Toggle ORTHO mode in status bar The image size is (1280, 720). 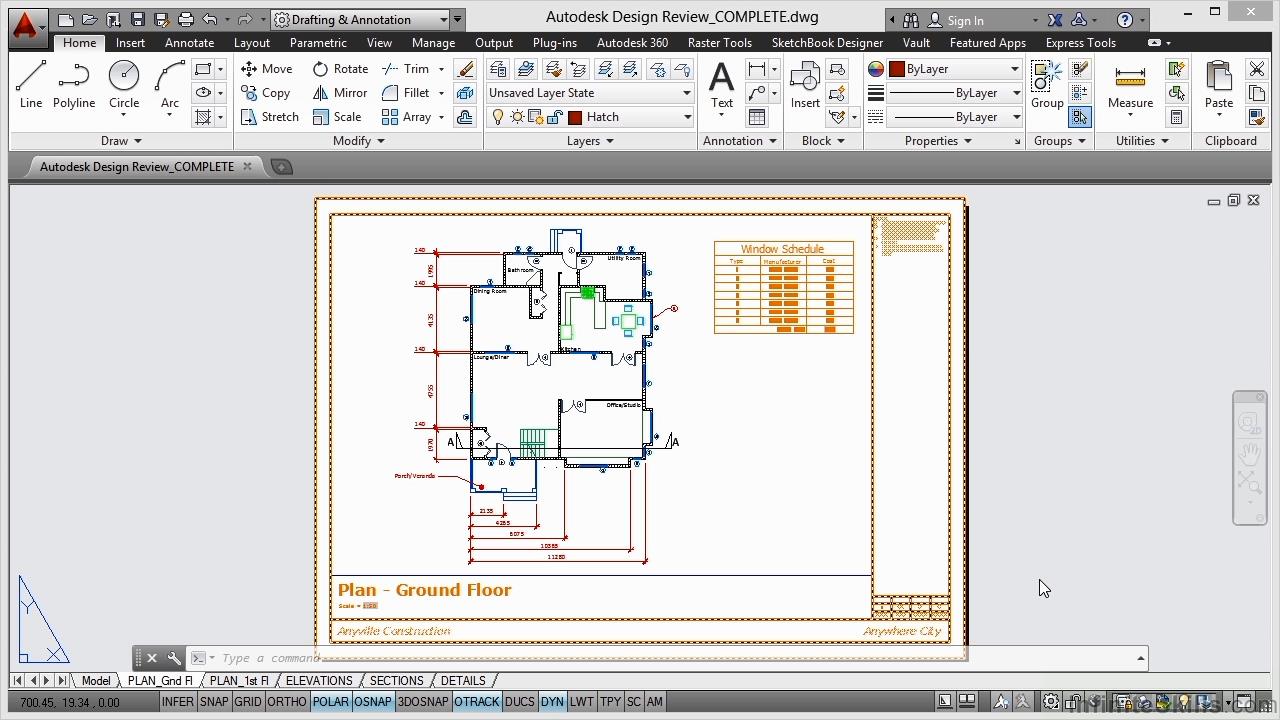tap(287, 702)
